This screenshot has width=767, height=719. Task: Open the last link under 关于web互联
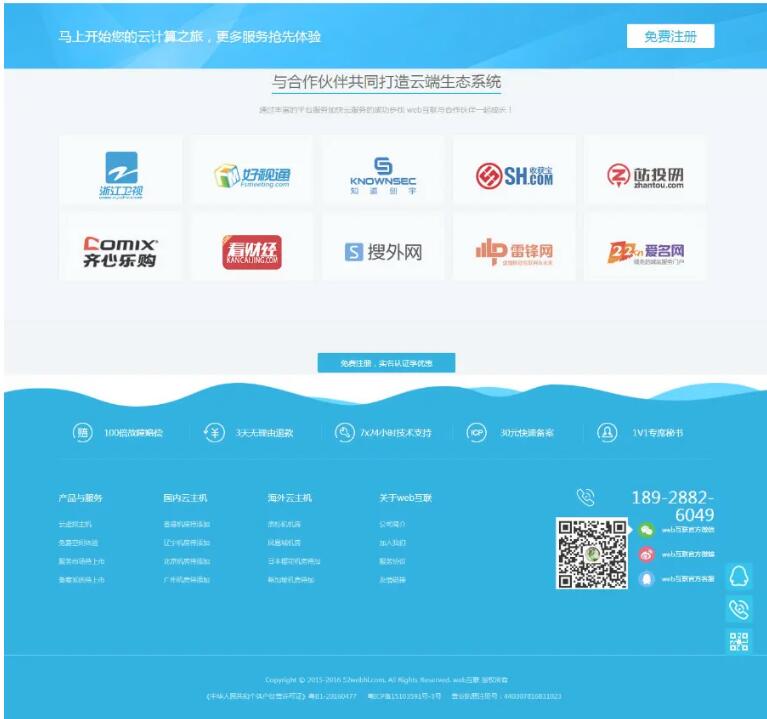tap(392, 580)
